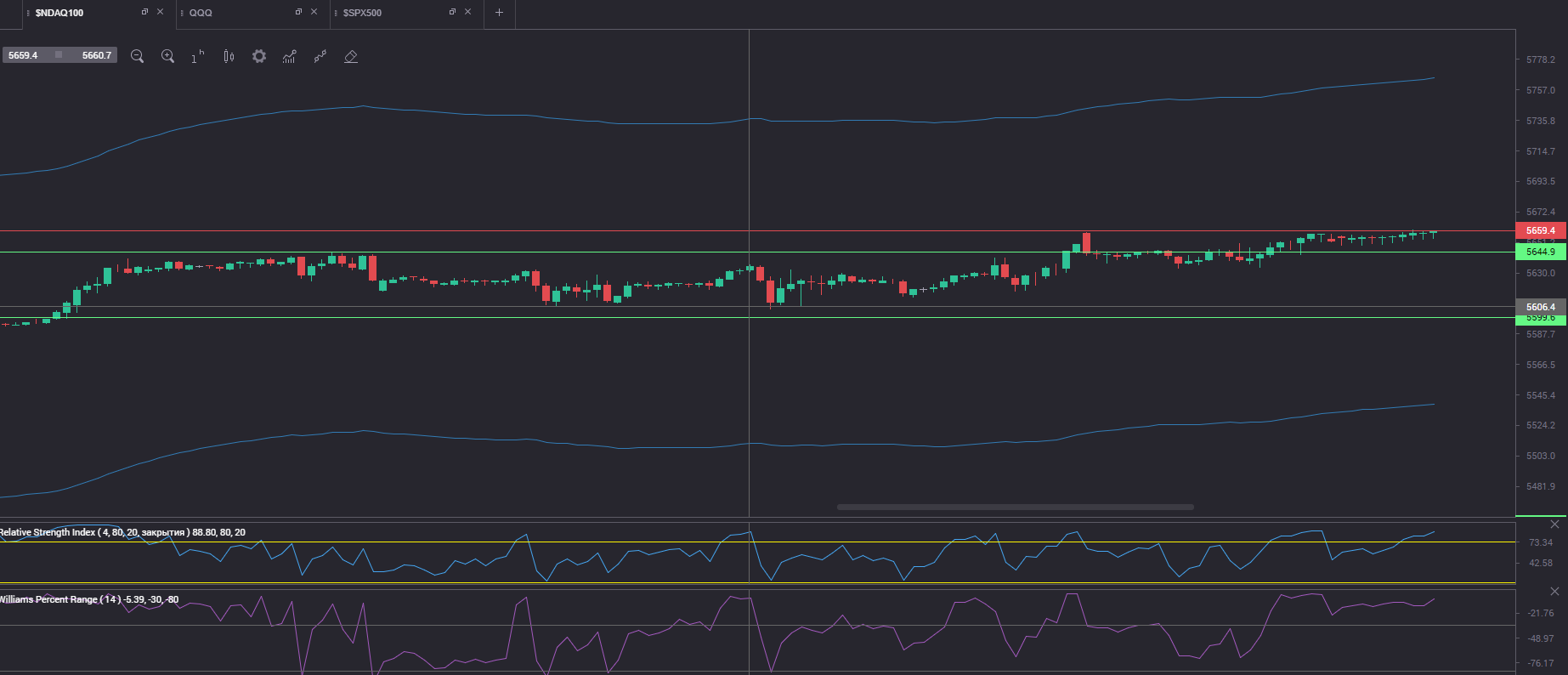This screenshot has width=1568, height=675.
Task: Click the Williams -76.17 axis value
Action: click(1540, 663)
